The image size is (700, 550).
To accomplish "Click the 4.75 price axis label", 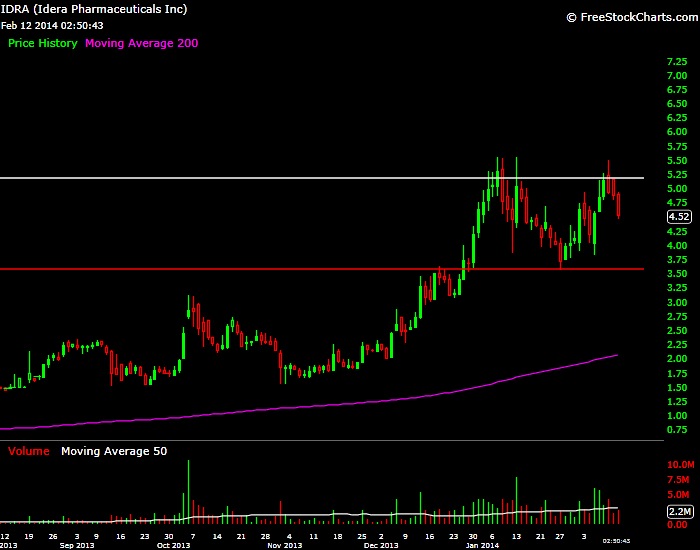I will coord(677,203).
